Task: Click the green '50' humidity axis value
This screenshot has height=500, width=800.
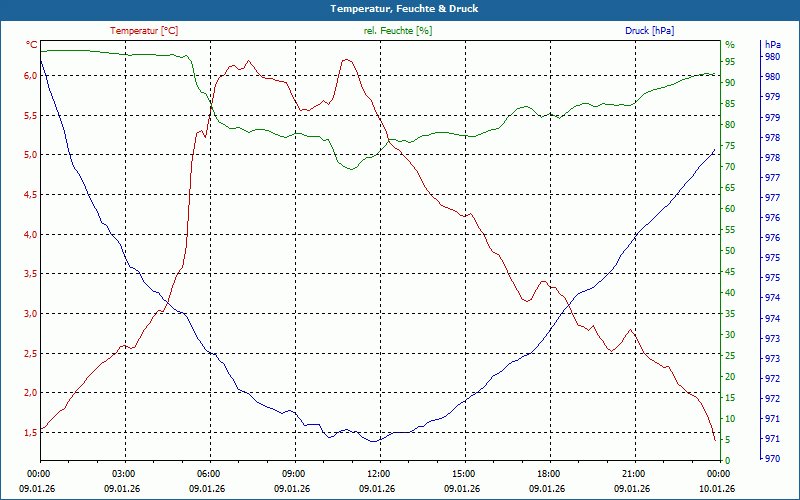Action: coord(730,251)
